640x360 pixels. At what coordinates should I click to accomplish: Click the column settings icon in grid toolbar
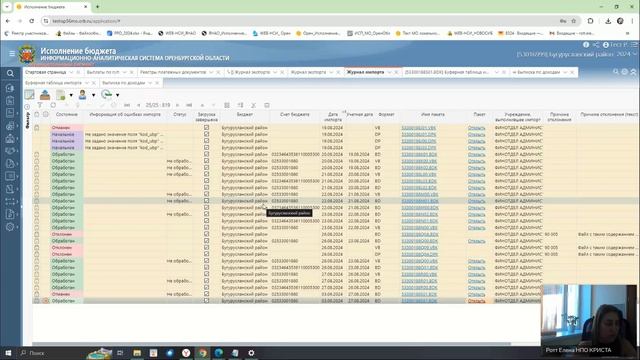[x=240, y=105]
